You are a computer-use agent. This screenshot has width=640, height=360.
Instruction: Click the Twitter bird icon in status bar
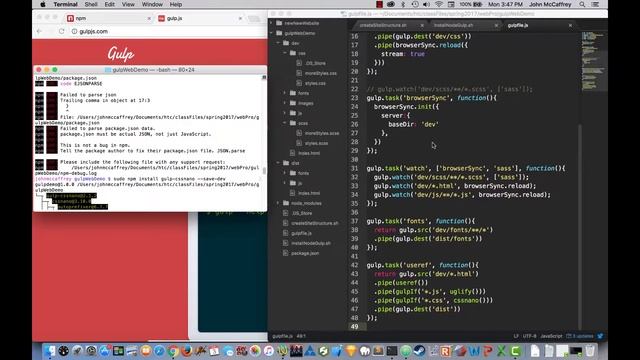coord(600,336)
